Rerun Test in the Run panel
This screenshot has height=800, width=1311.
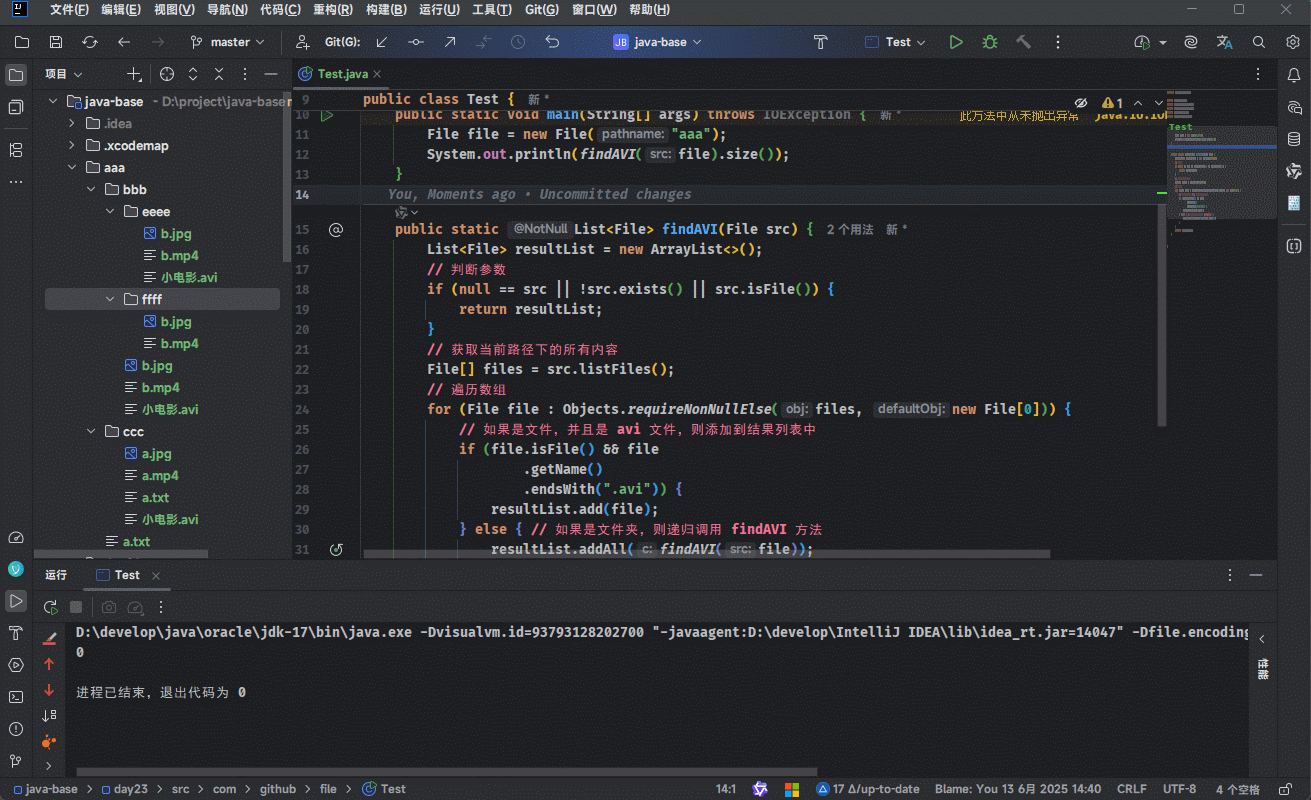point(50,607)
